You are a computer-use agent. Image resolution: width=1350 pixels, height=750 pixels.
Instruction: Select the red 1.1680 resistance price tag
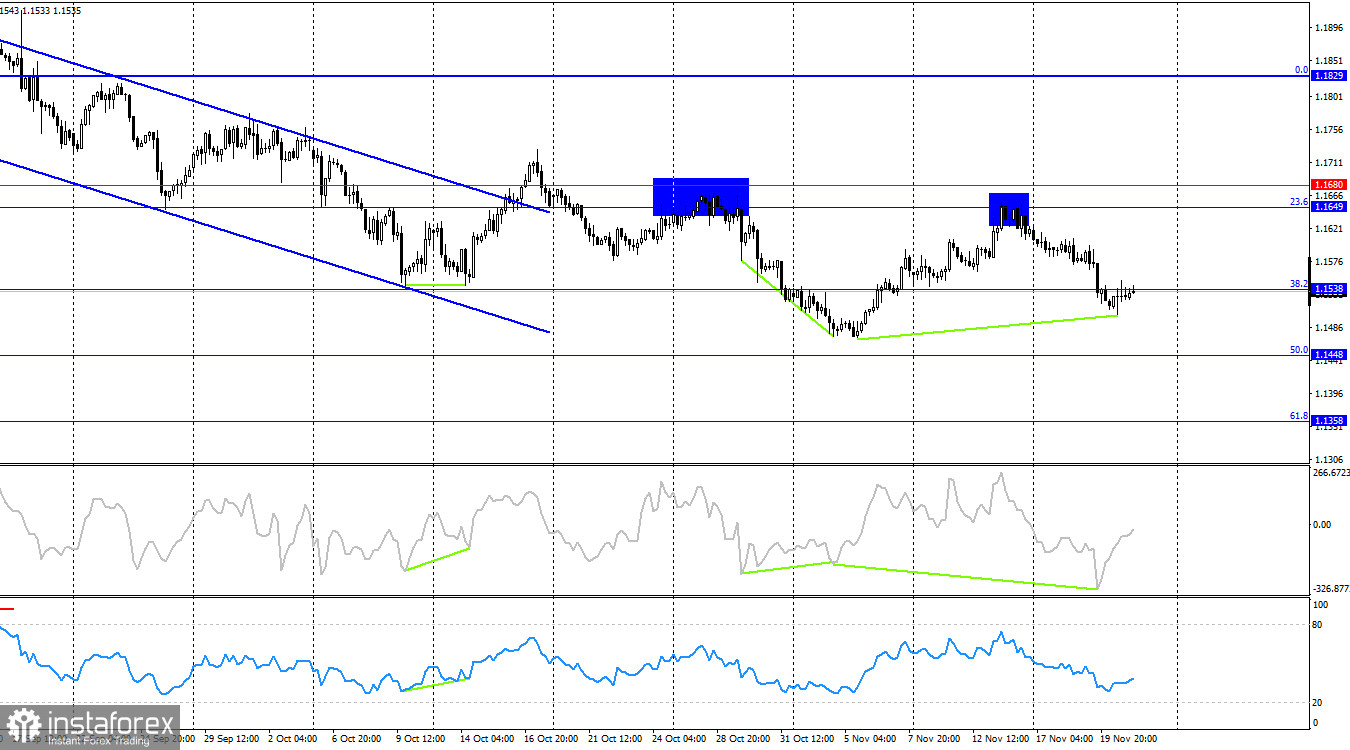pos(1327,186)
